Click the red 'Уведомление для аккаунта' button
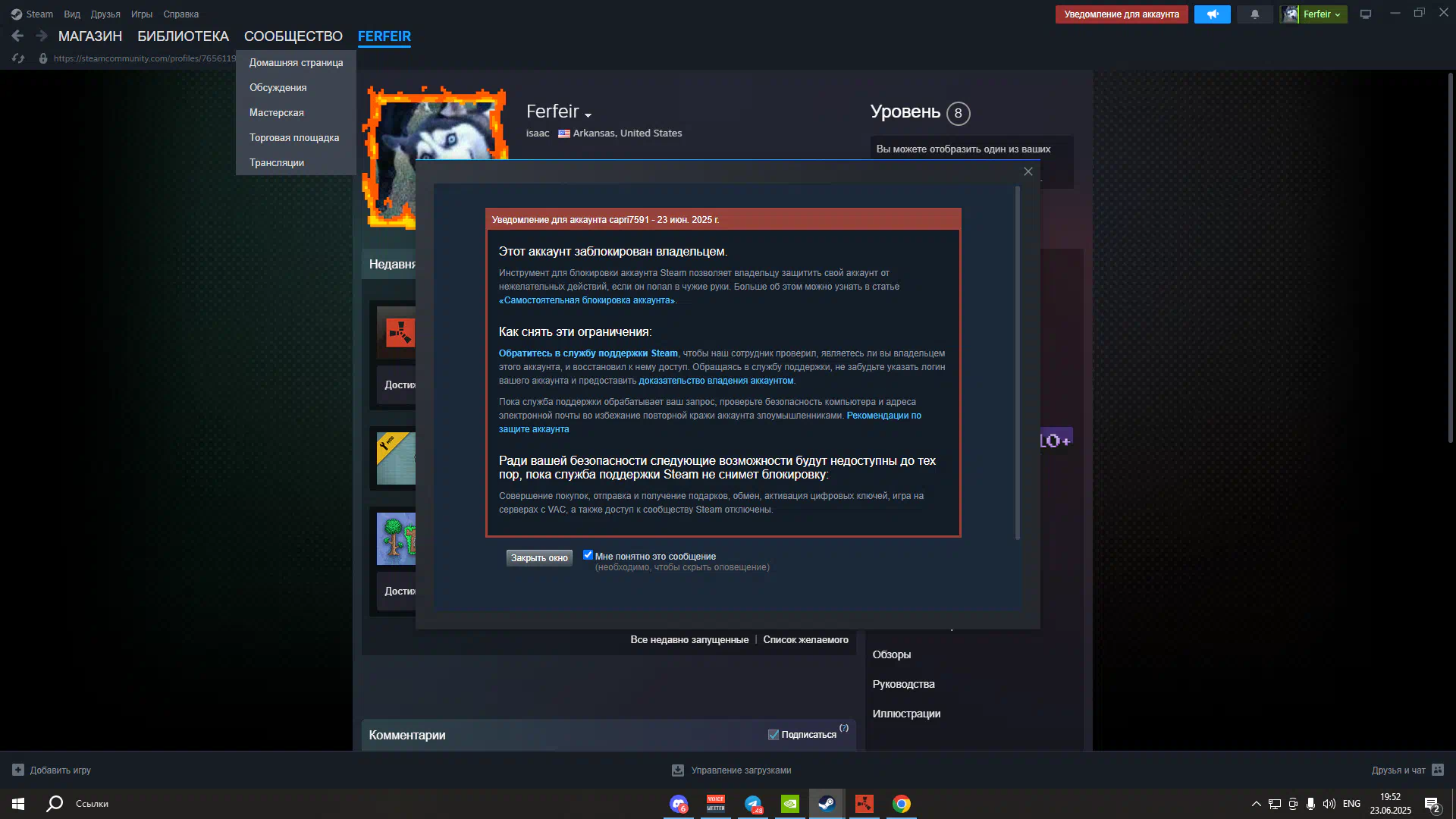The height and width of the screenshot is (819, 1456). (1122, 14)
